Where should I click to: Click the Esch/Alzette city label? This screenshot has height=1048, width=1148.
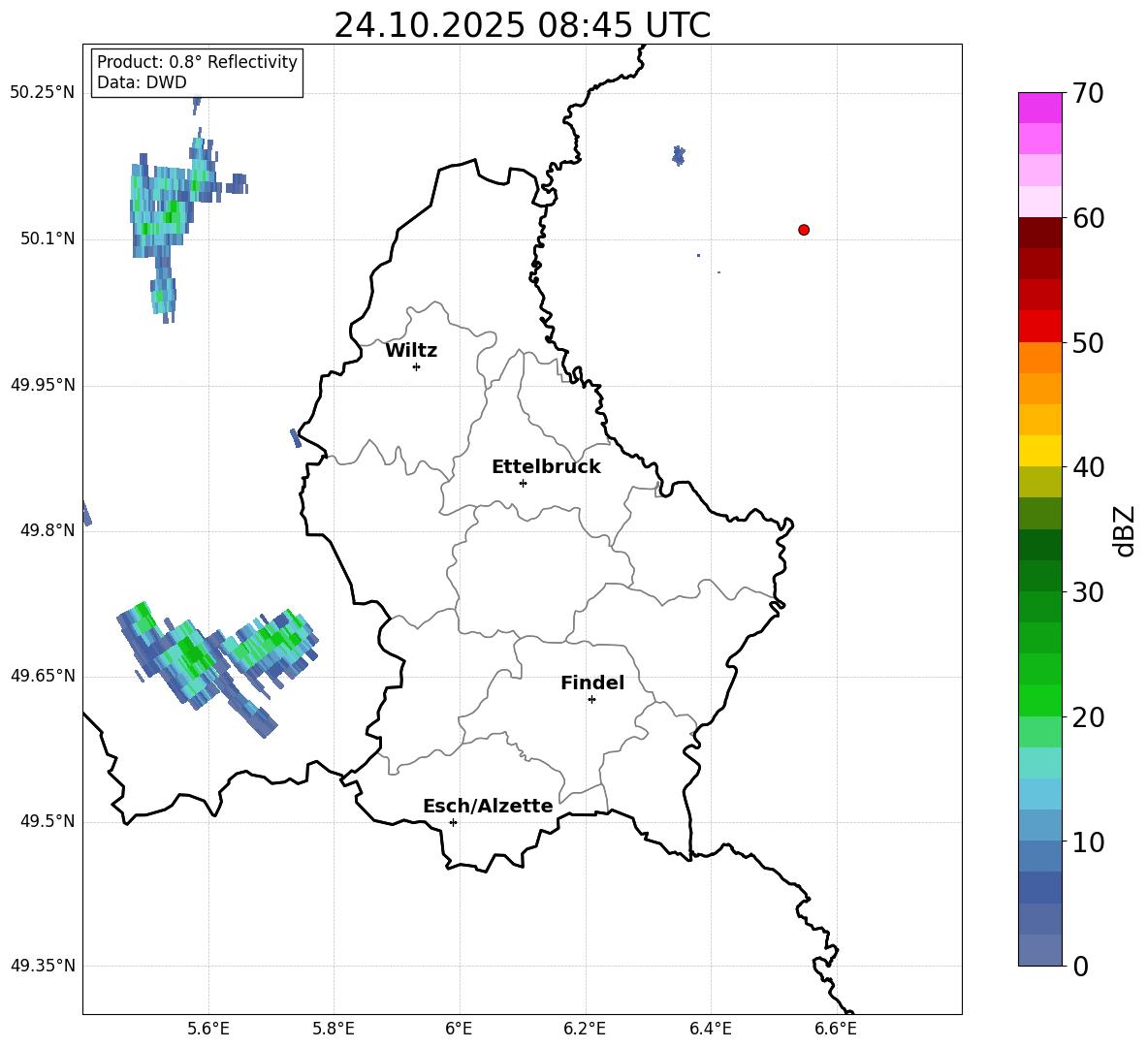click(x=488, y=806)
